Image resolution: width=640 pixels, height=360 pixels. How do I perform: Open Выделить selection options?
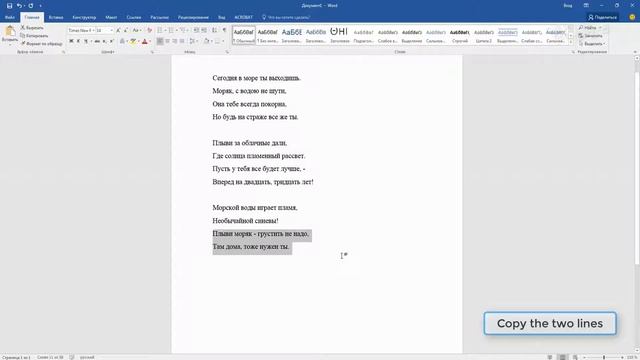click(592, 43)
